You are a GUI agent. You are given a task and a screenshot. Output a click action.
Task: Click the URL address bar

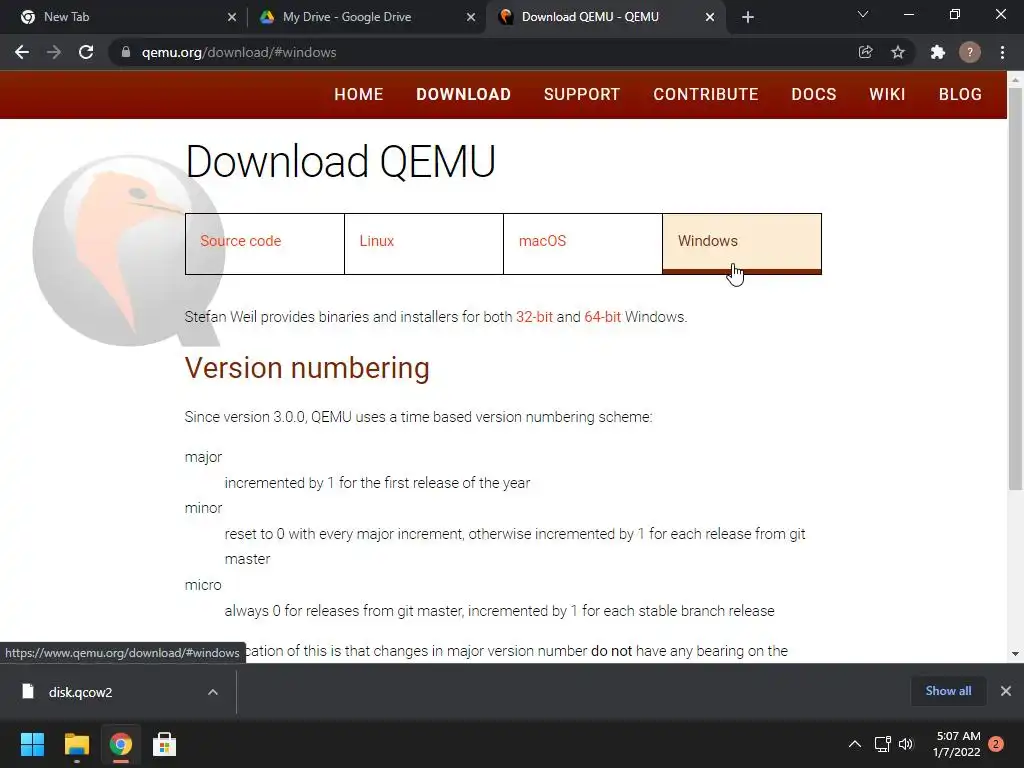483,52
